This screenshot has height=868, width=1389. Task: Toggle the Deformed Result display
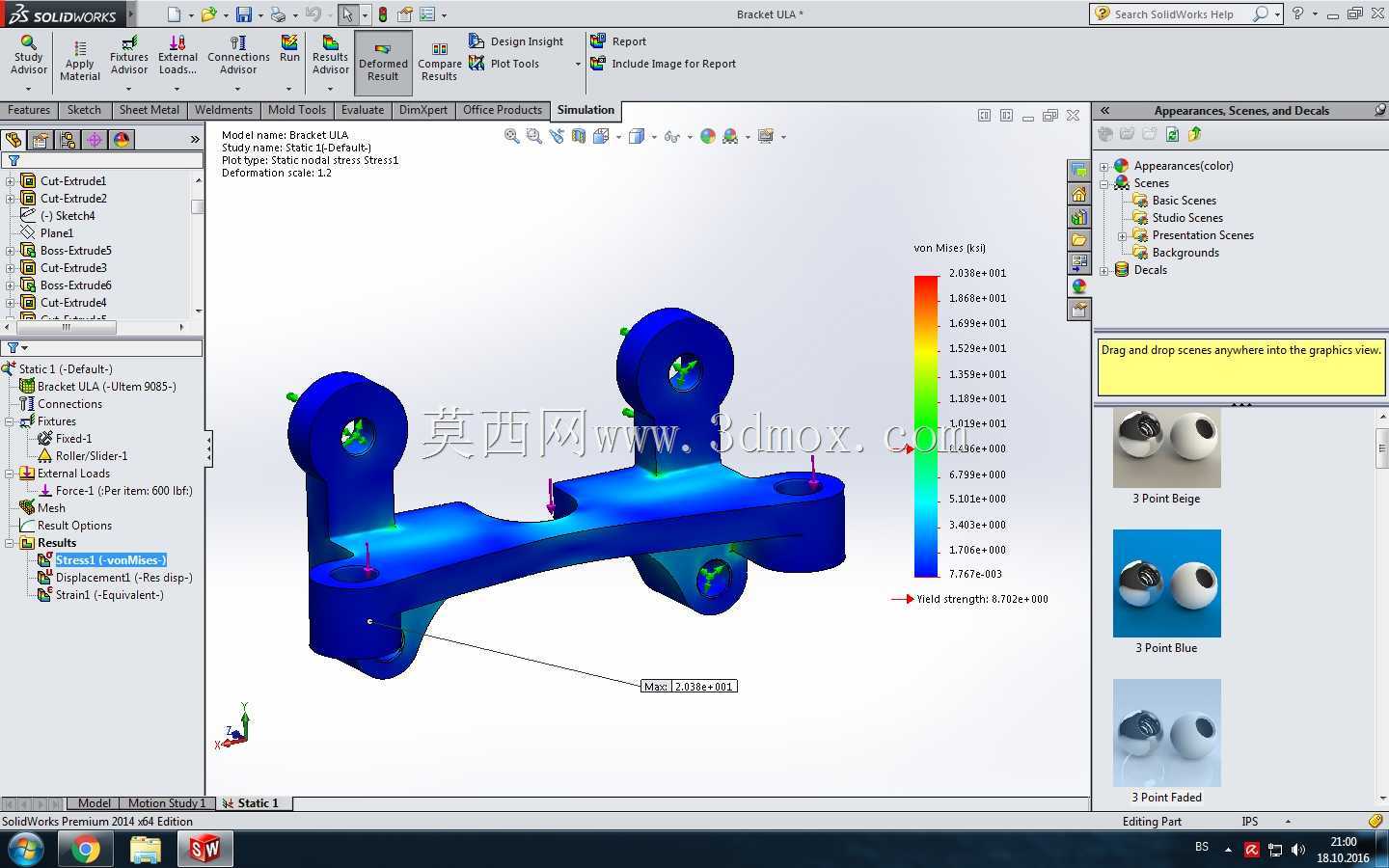coord(383,63)
